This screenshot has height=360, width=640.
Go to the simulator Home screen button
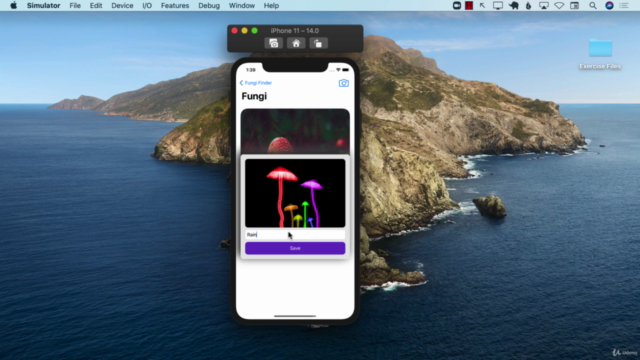[296, 43]
